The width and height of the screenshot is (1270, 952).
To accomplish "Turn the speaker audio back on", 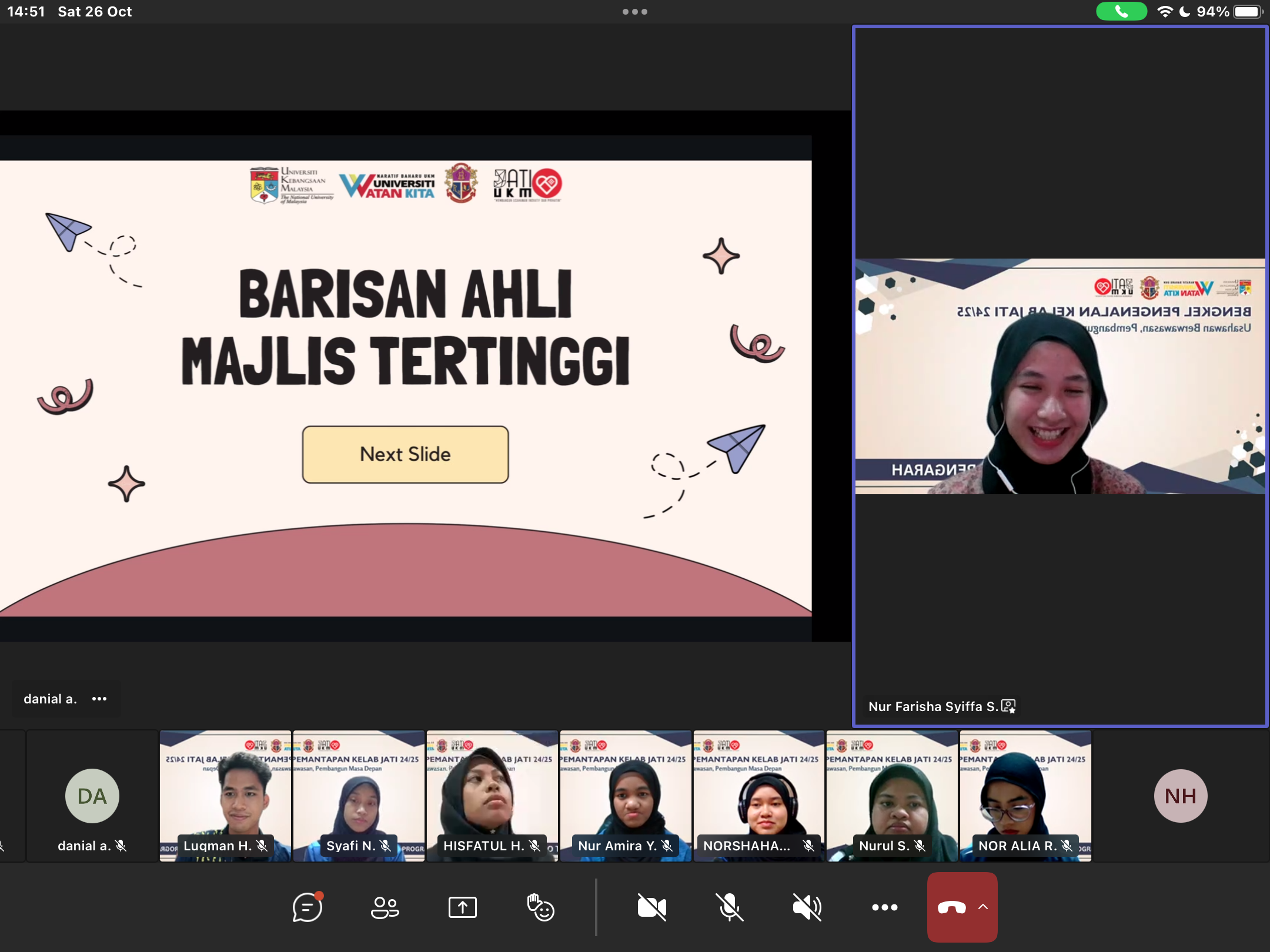I will [807, 907].
